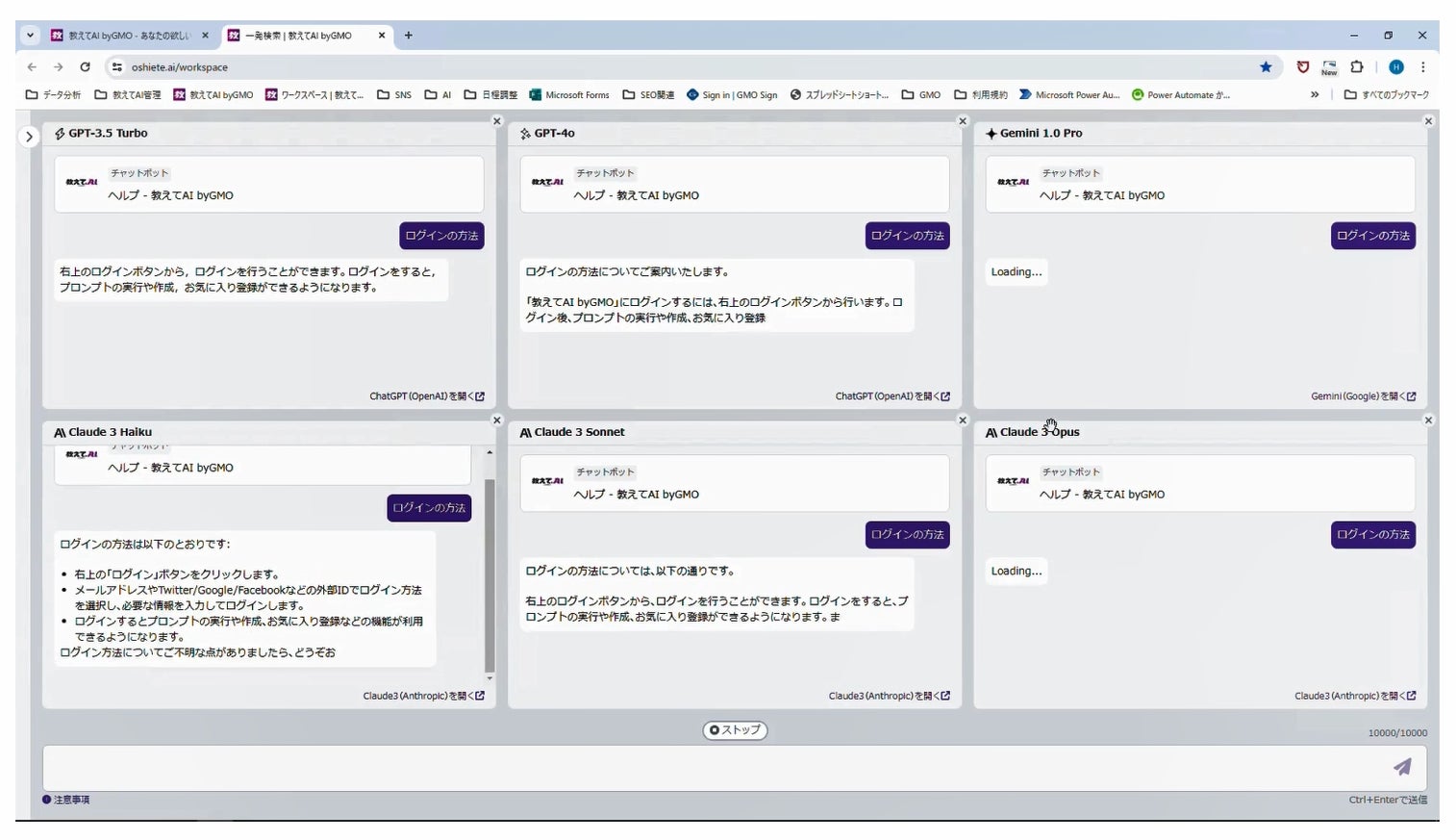This screenshot has width=1456, height=840.
Task: Close the GPT-3.5 Turbo panel
Action: (497, 121)
